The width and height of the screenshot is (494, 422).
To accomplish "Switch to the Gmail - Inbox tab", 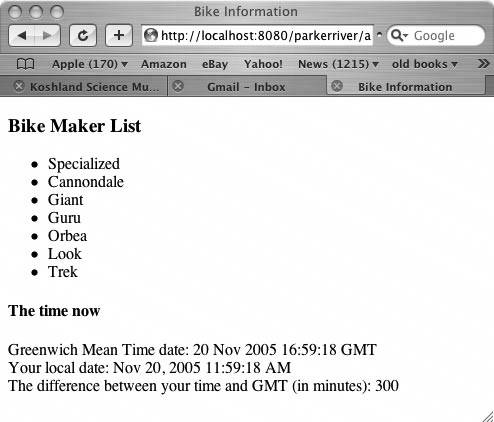I will pyautogui.click(x=246, y=87).
